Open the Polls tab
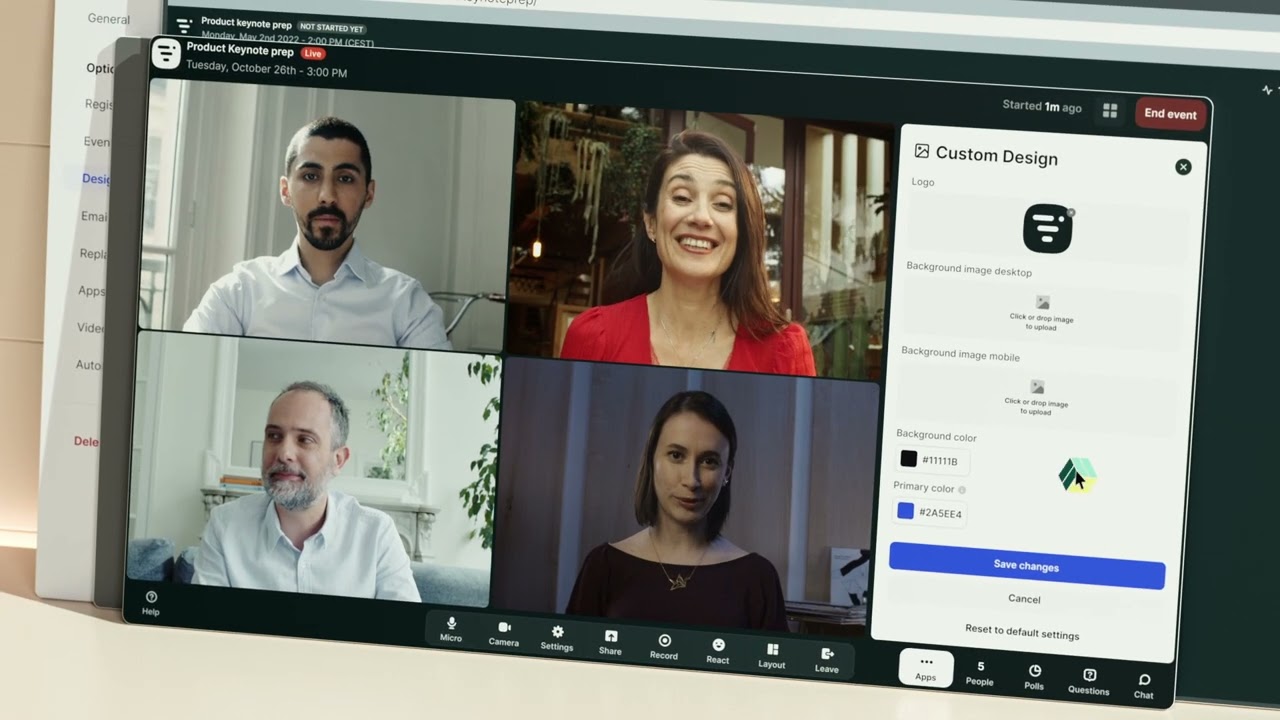This screenshot has height=720, width=1280. pos(1034,677)
